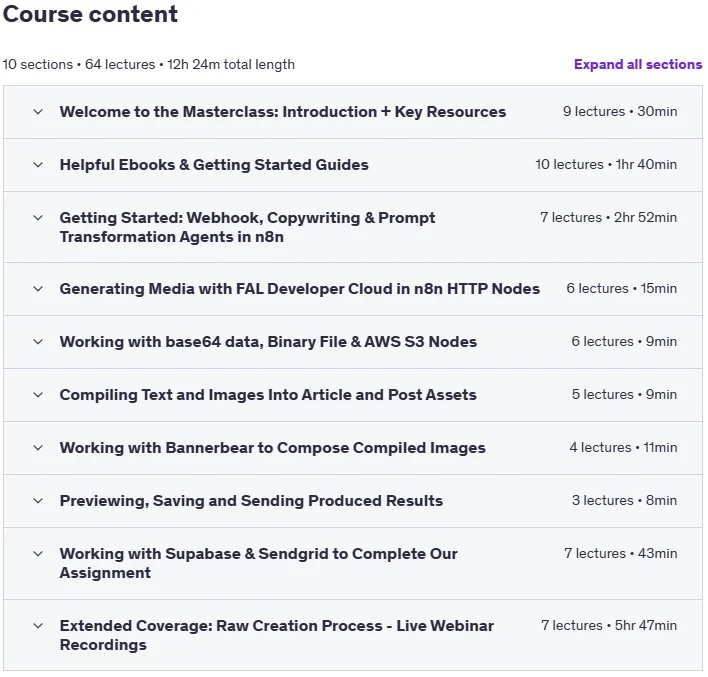Click the 7 lectures • 5hr 47min label
This screenshot has width=708, height=677.
click(609, 626)
